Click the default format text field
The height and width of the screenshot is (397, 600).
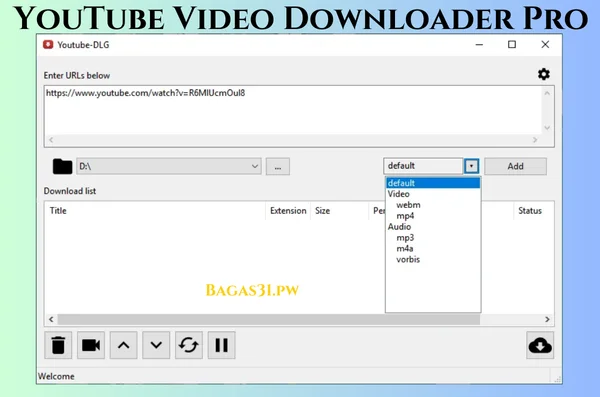tap(423, 166)
